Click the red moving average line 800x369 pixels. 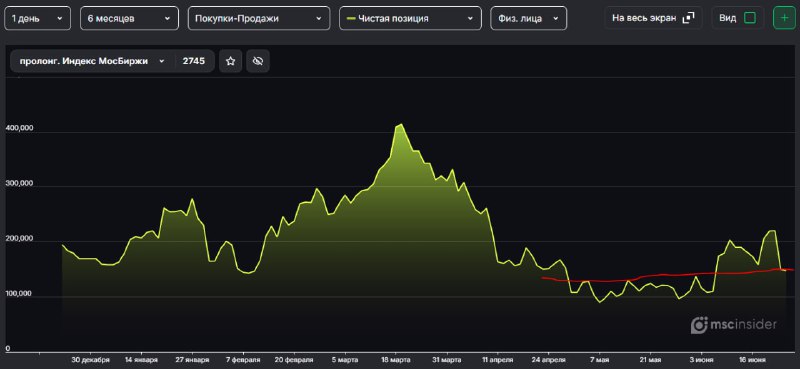(x=663, y=275)
